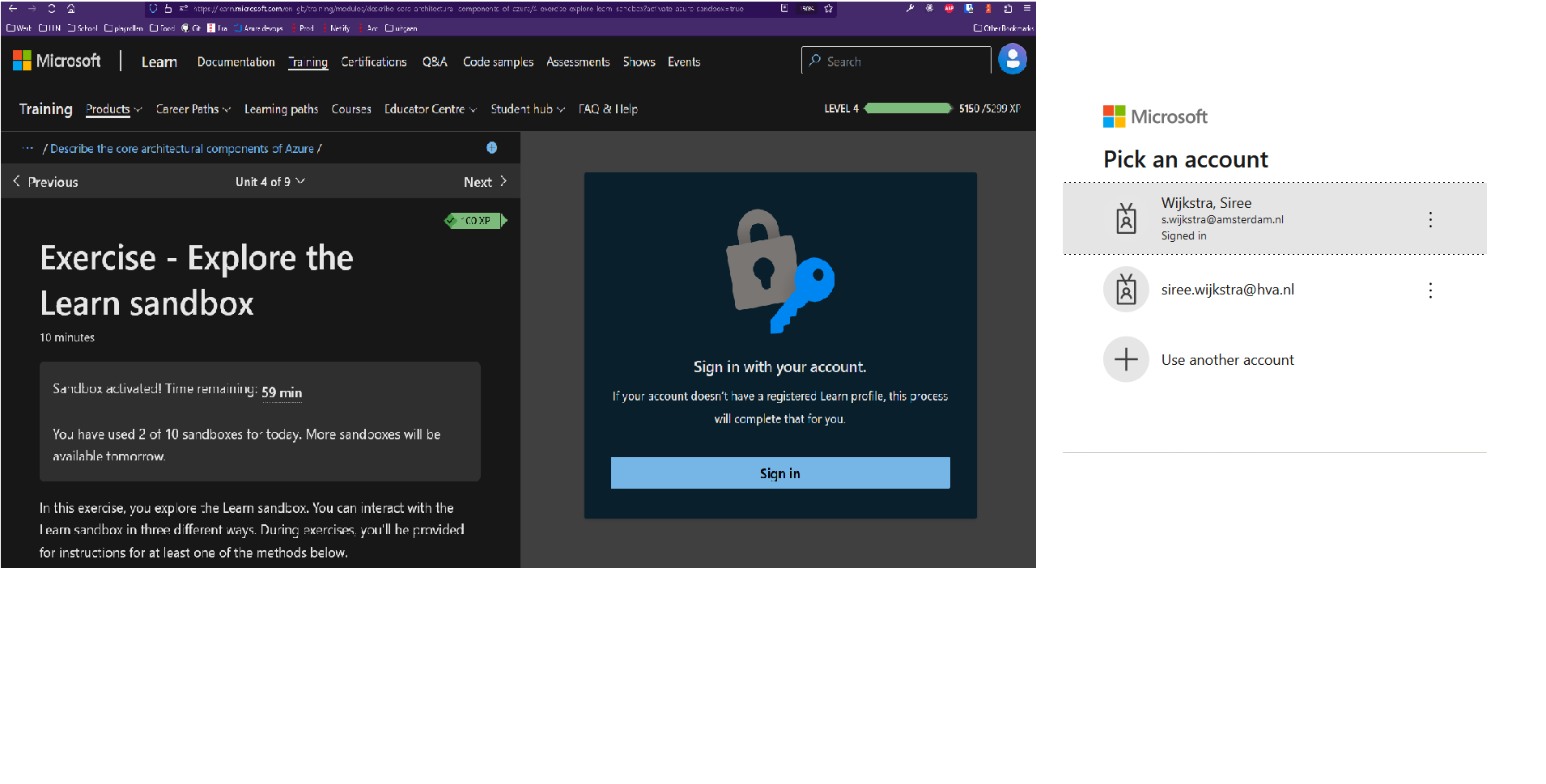
Task: Open the module breadcrumb link
Action: coord(182,149)
